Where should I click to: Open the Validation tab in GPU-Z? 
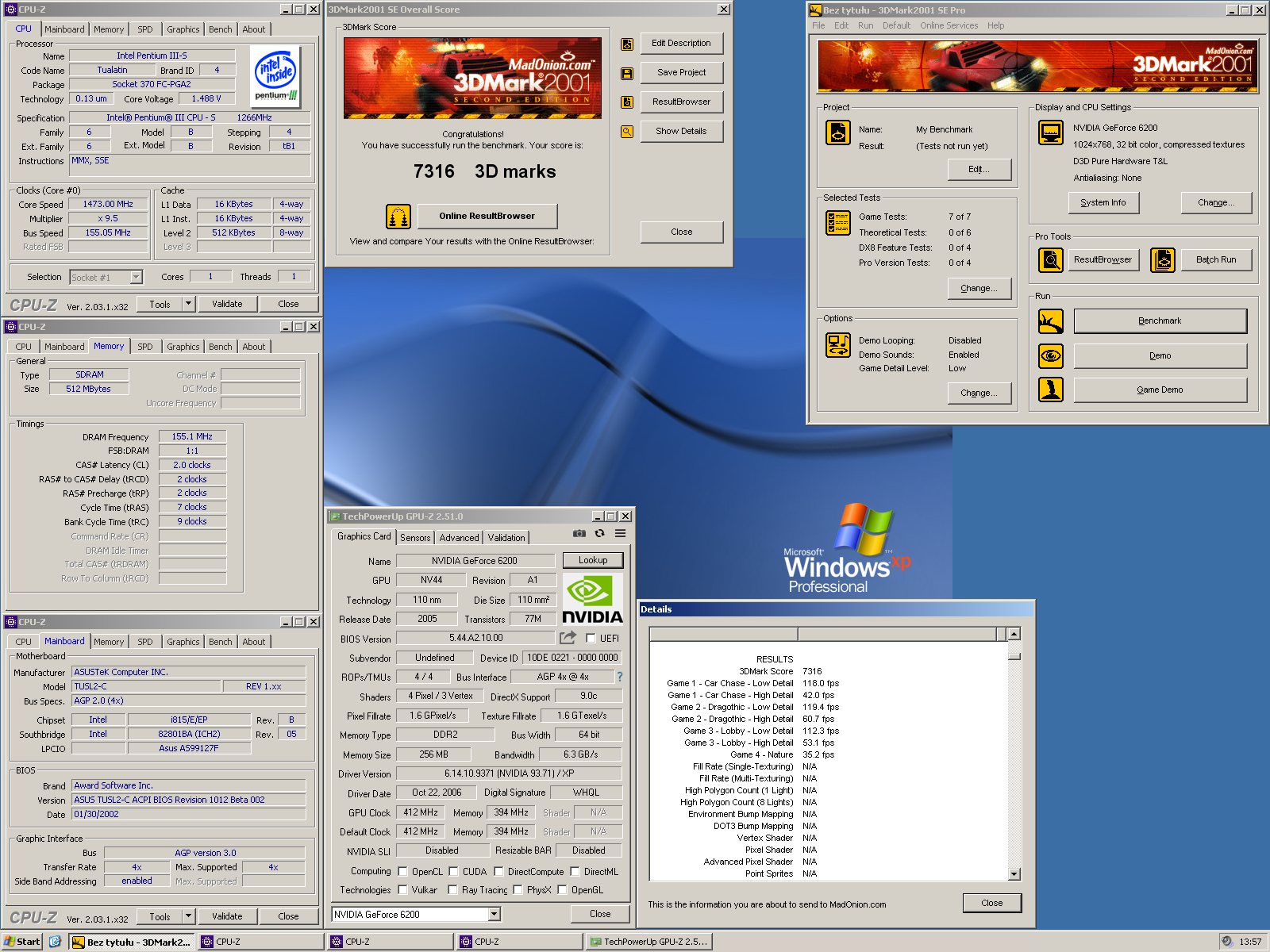pos(506,538)
